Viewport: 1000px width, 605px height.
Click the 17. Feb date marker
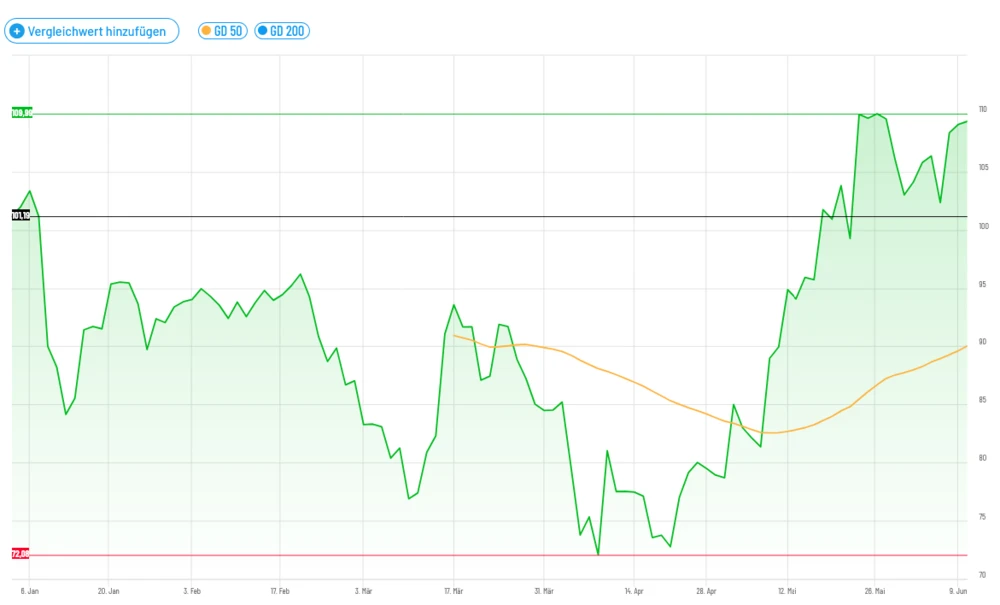click(x=280, y=591)
